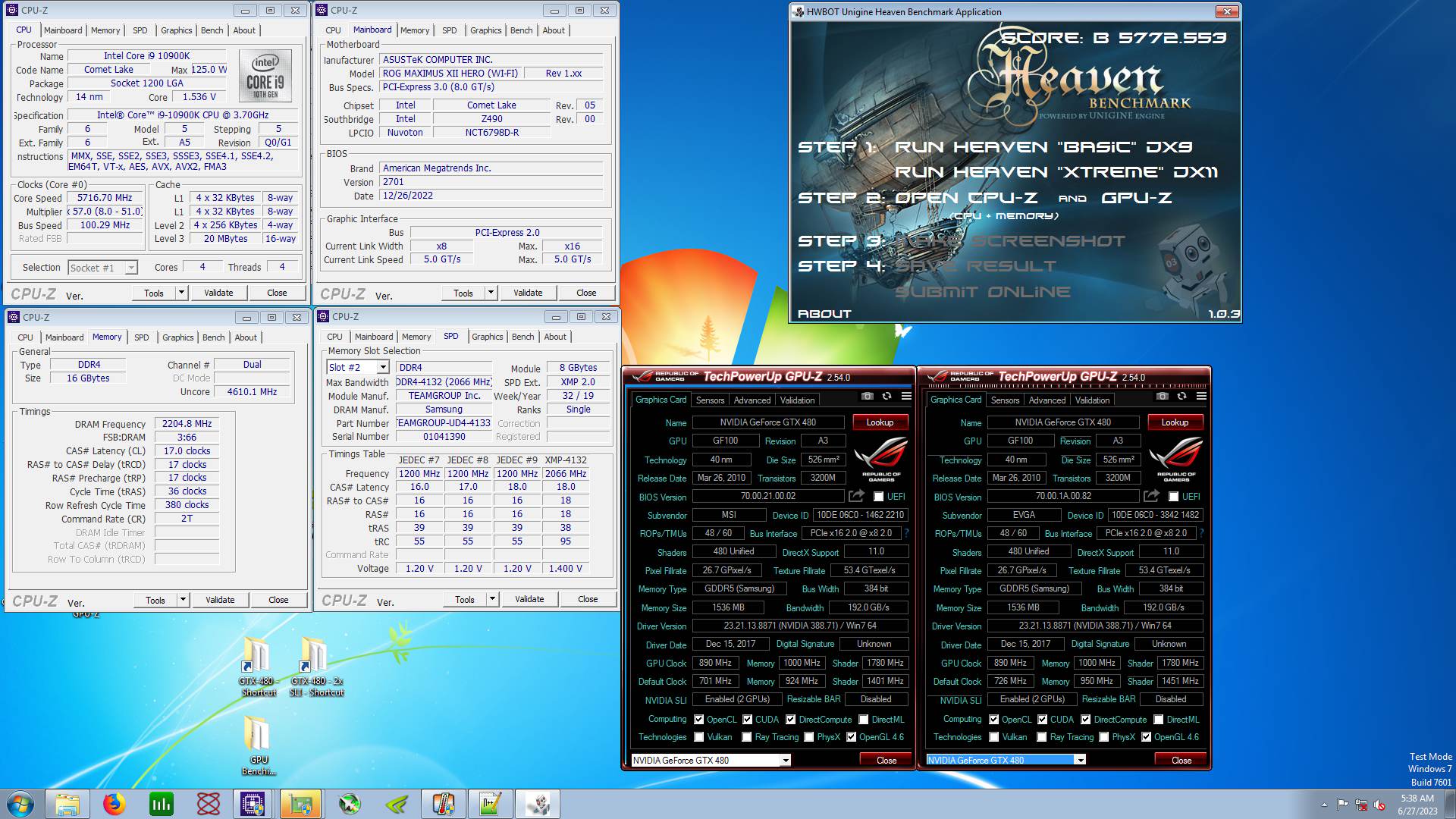Click the red atom-like taskbar icon
The width and height of the screenshot is (1456, 819).
pos(208,804)
